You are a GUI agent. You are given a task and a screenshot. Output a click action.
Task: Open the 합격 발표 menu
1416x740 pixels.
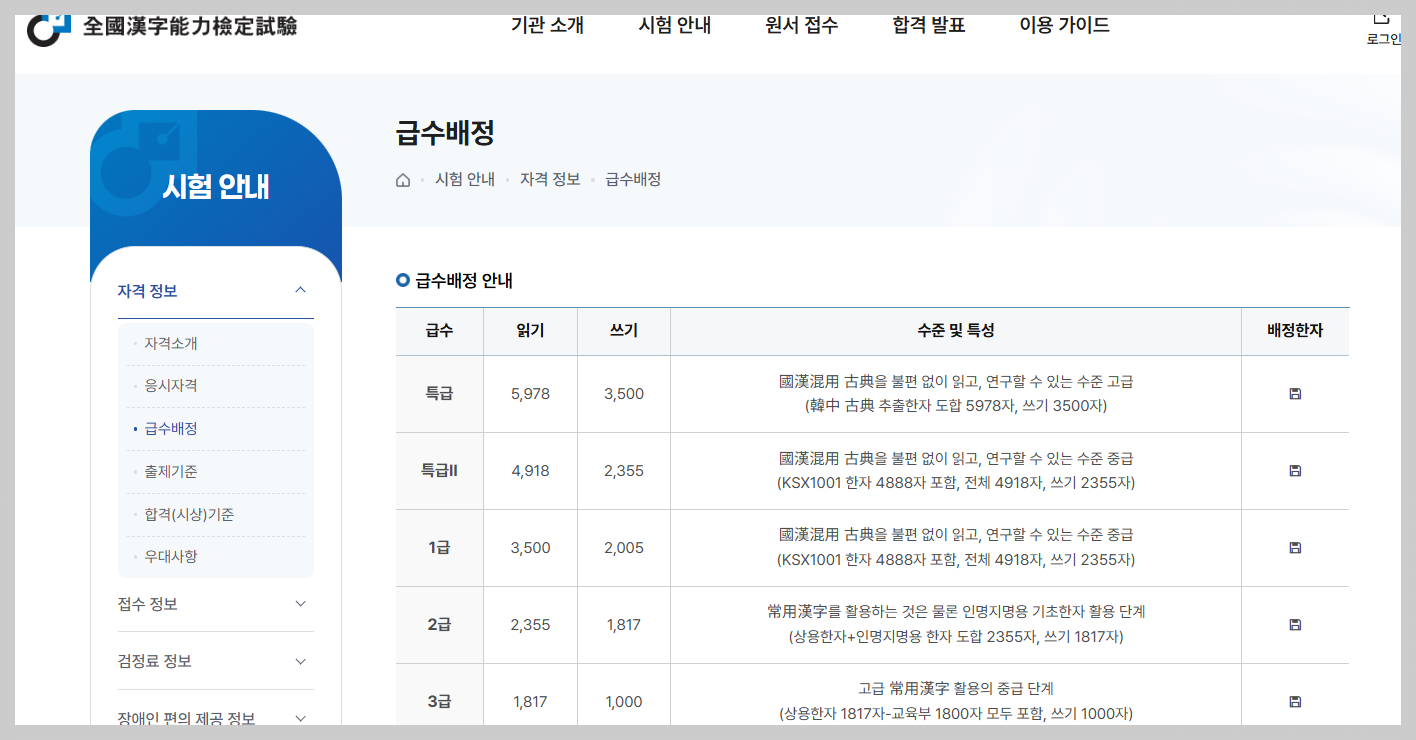(x=927, y=26)
